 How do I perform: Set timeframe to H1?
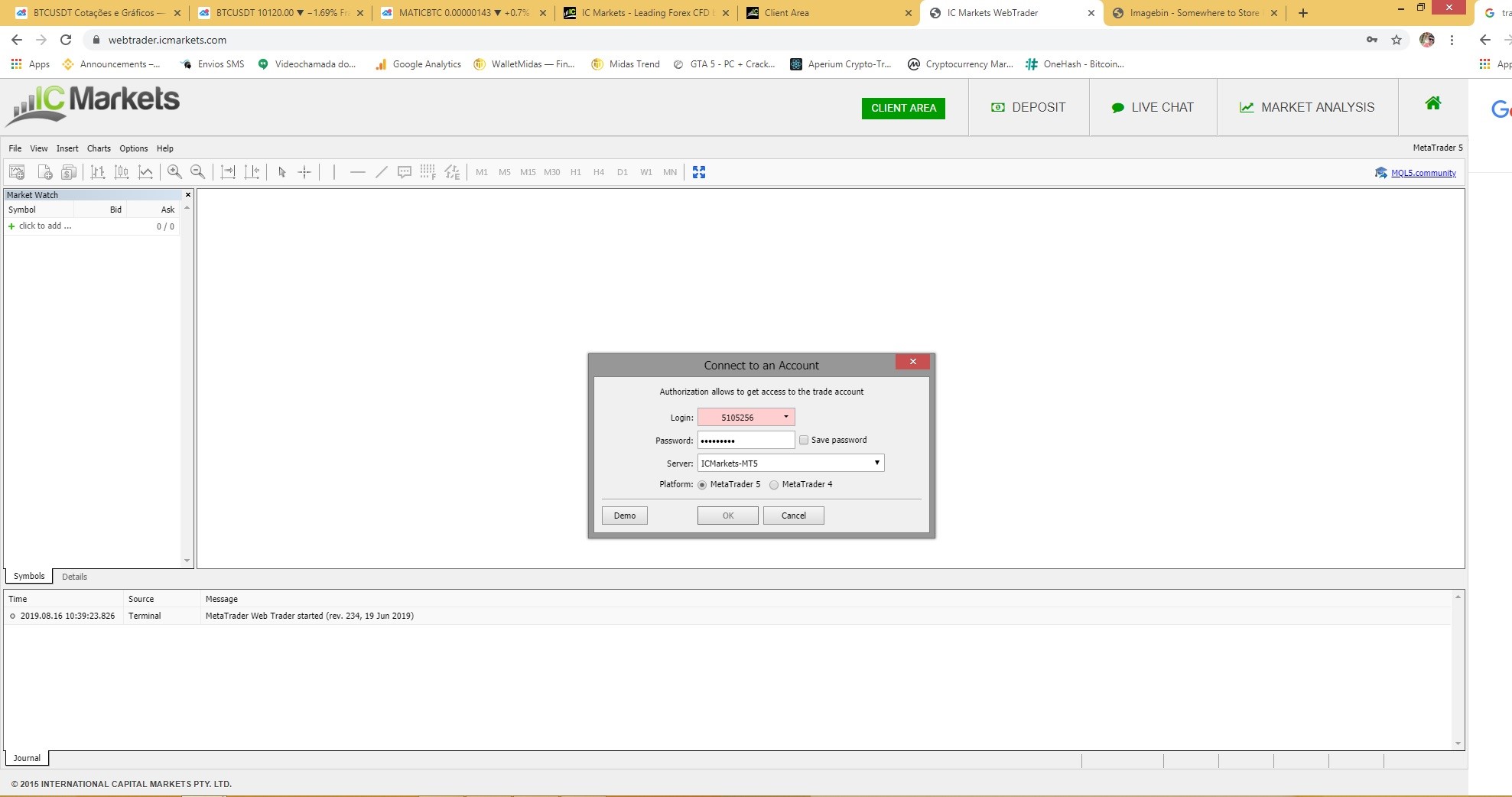(x=576, y=172)
